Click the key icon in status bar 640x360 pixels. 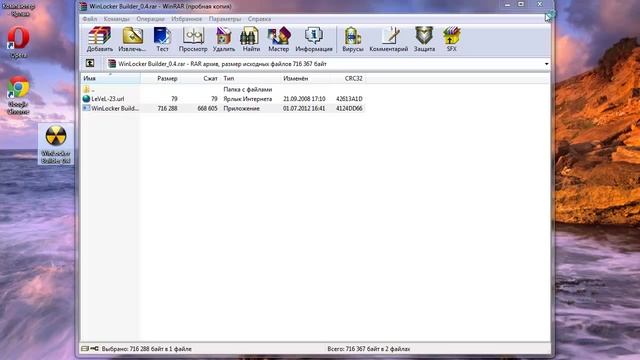[x=94, y=349]
